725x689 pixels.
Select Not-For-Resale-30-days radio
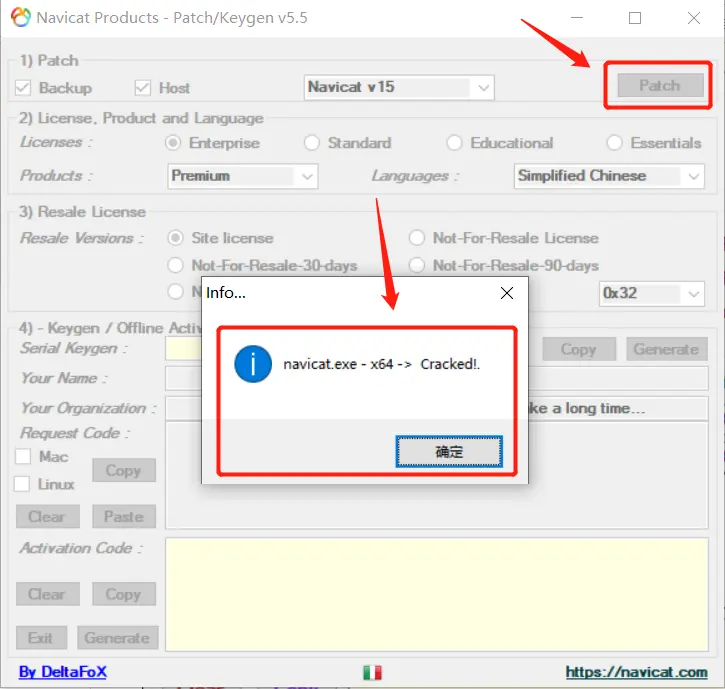point(175,265)
